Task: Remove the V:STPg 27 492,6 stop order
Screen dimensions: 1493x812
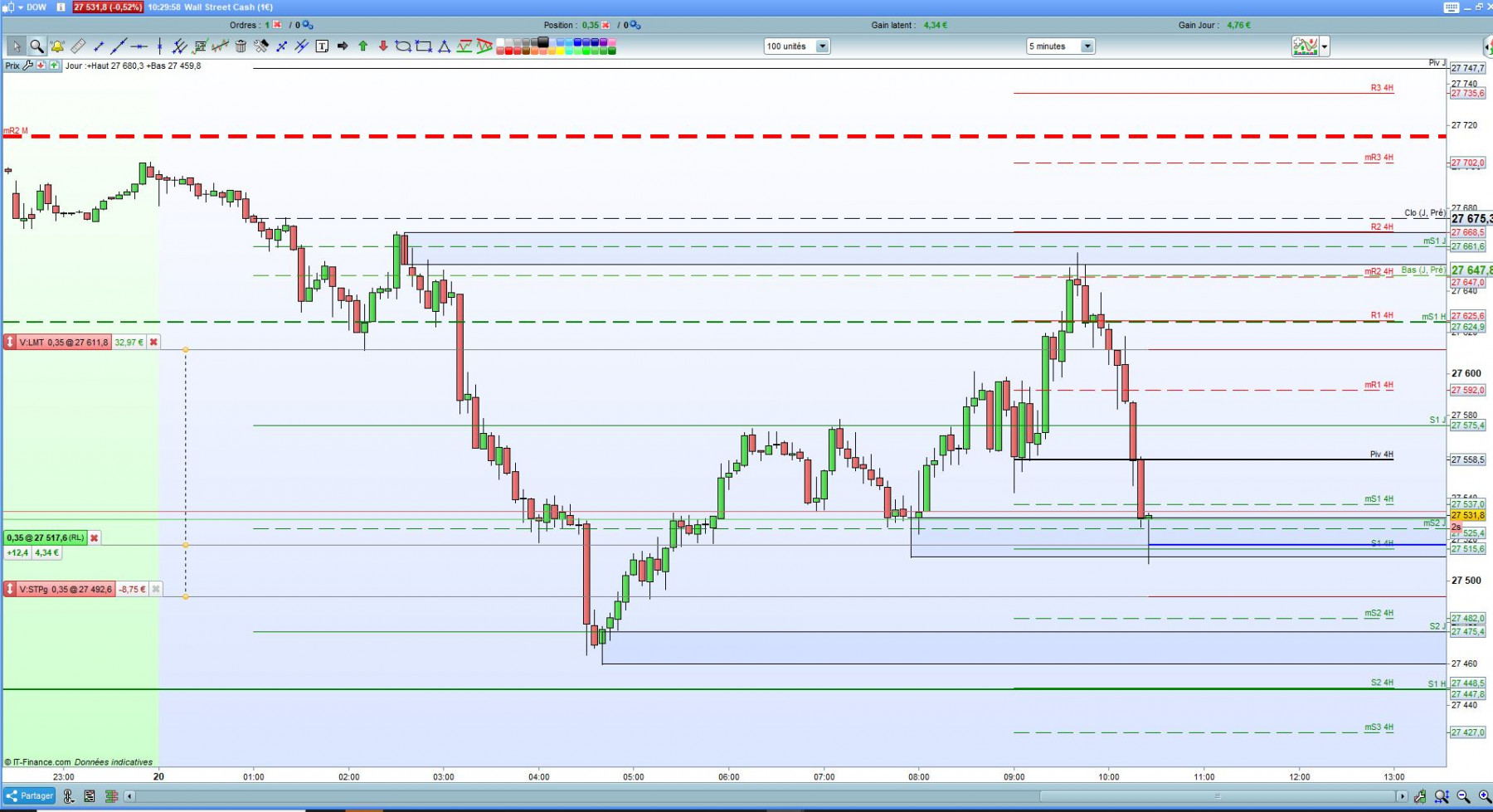Action: (x=156, y=589)
